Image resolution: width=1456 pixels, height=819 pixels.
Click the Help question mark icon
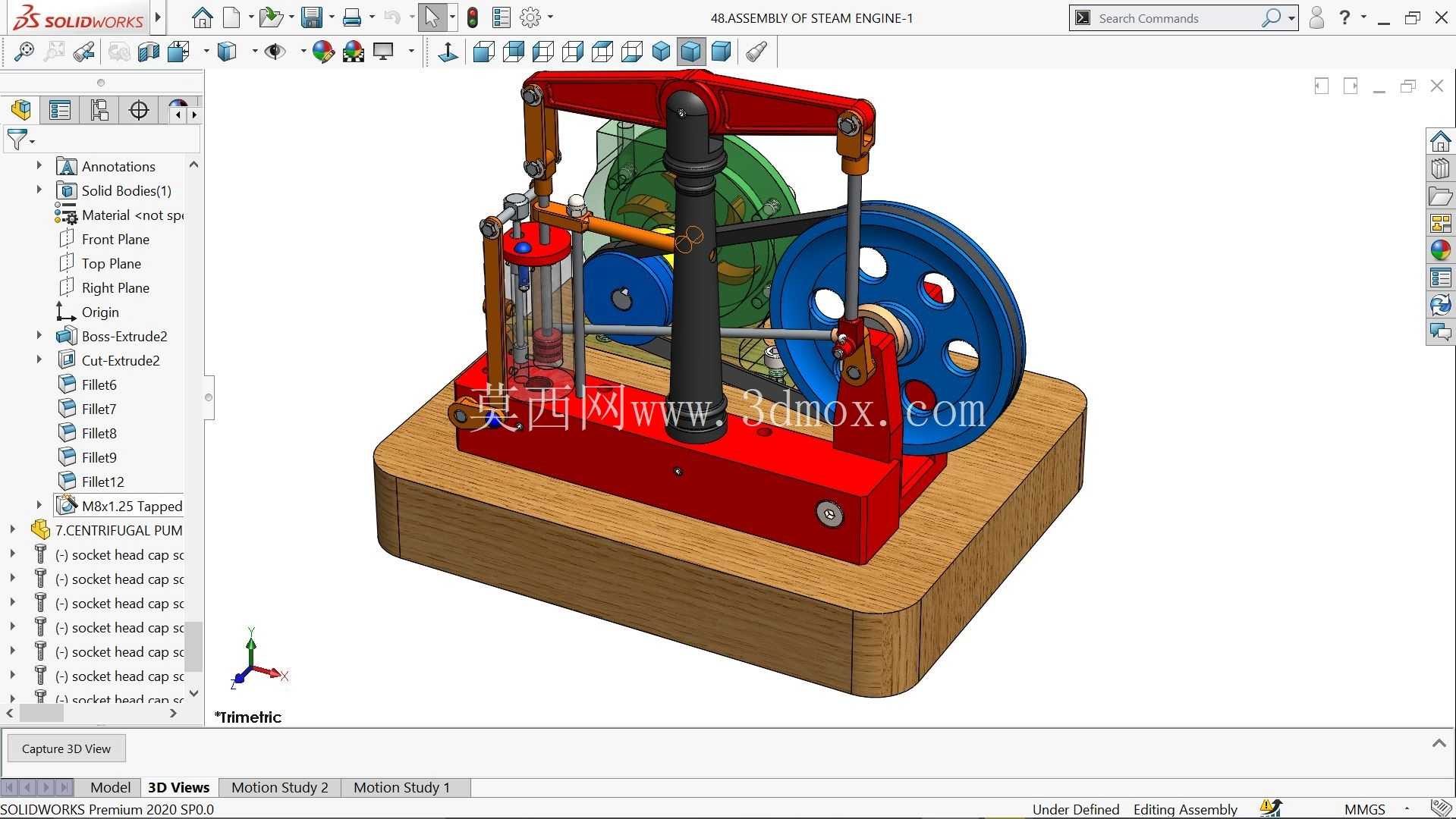(1344, 17)
